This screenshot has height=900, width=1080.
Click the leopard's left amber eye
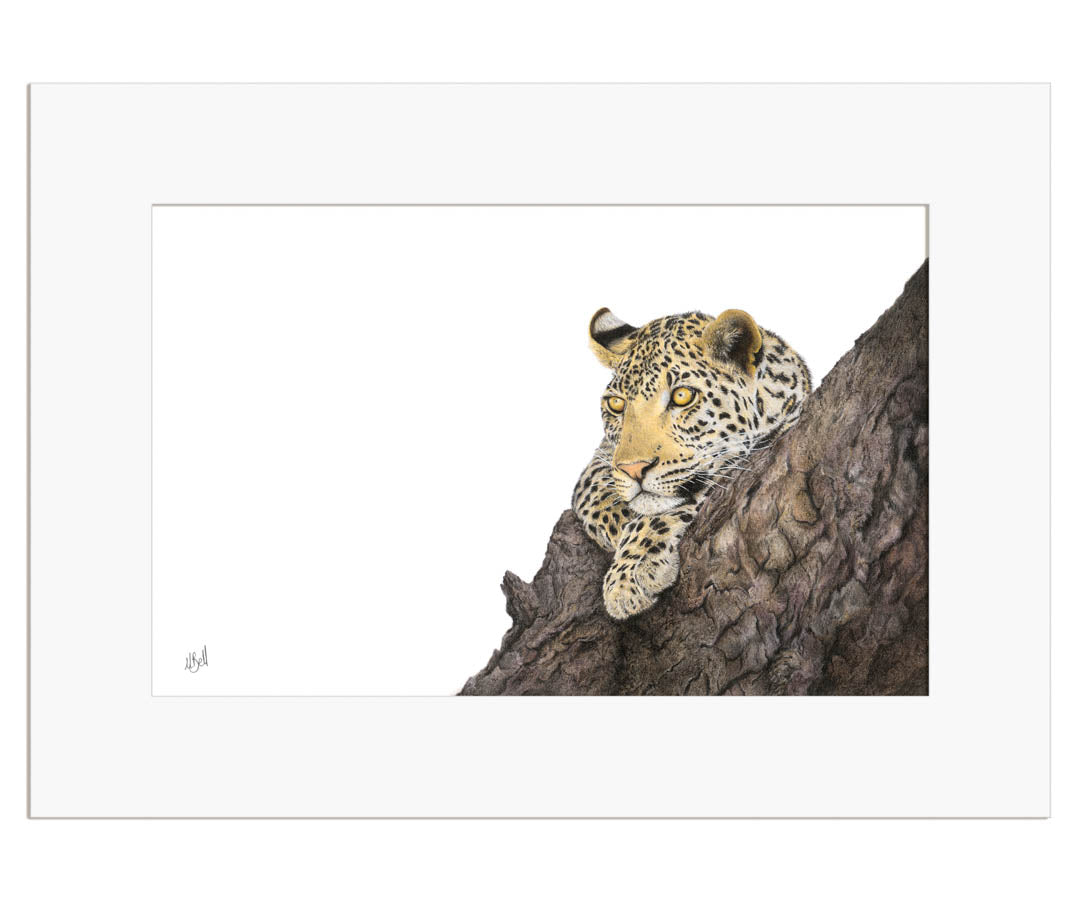click(x=614, y=404)
